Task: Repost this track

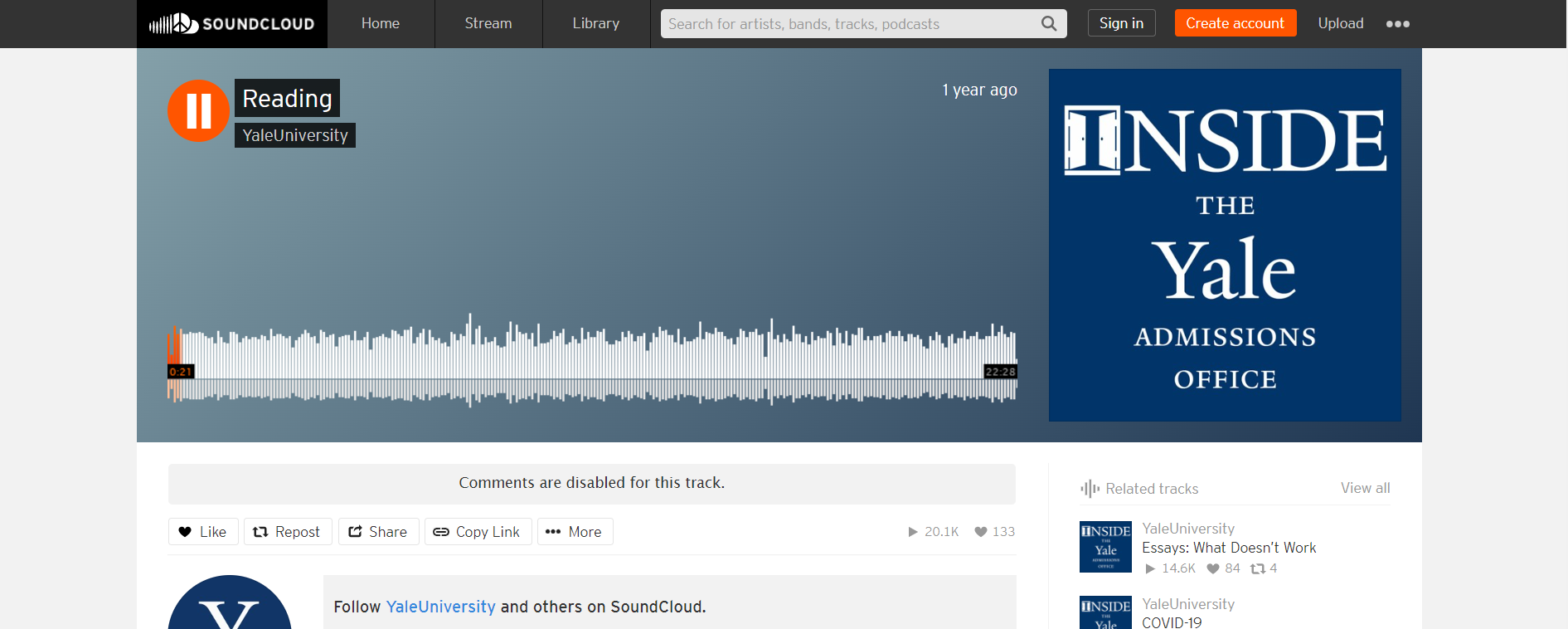Action: [x=287, y=532]
